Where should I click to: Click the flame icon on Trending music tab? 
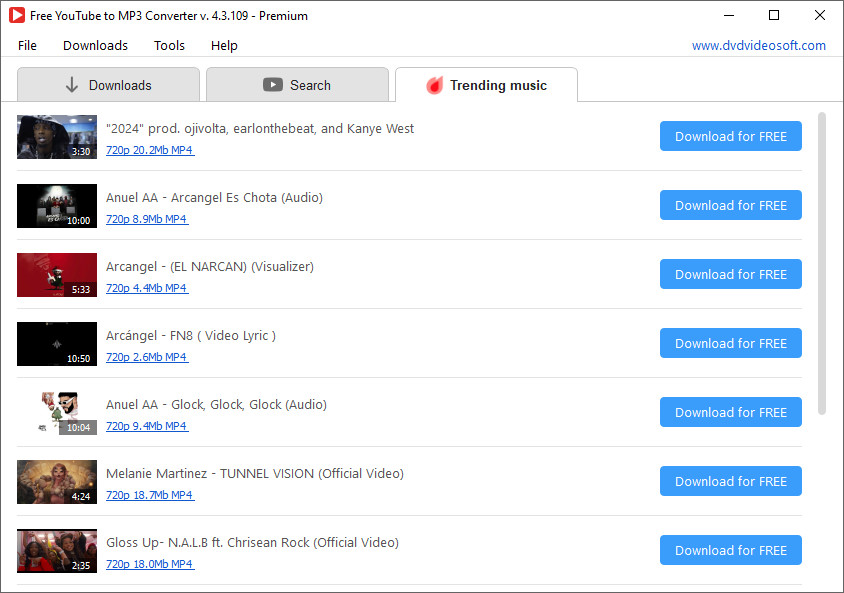(x=434, y=85)
